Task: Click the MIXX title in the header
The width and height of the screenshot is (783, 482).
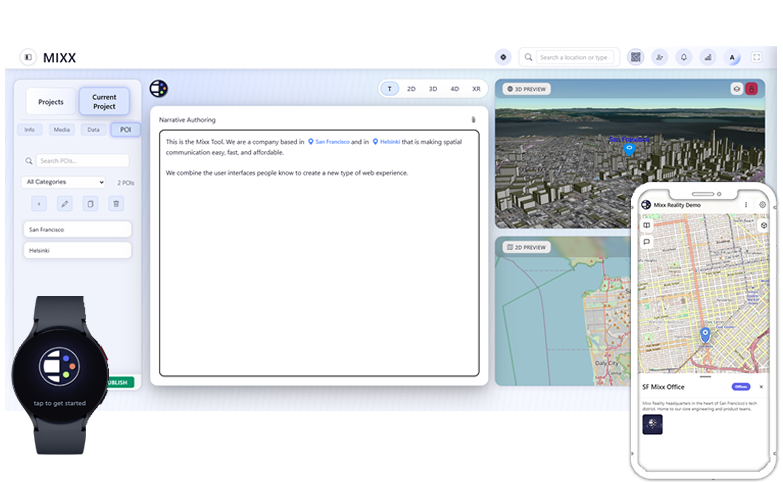Action: pyautogui.click(x=59, y=57)
